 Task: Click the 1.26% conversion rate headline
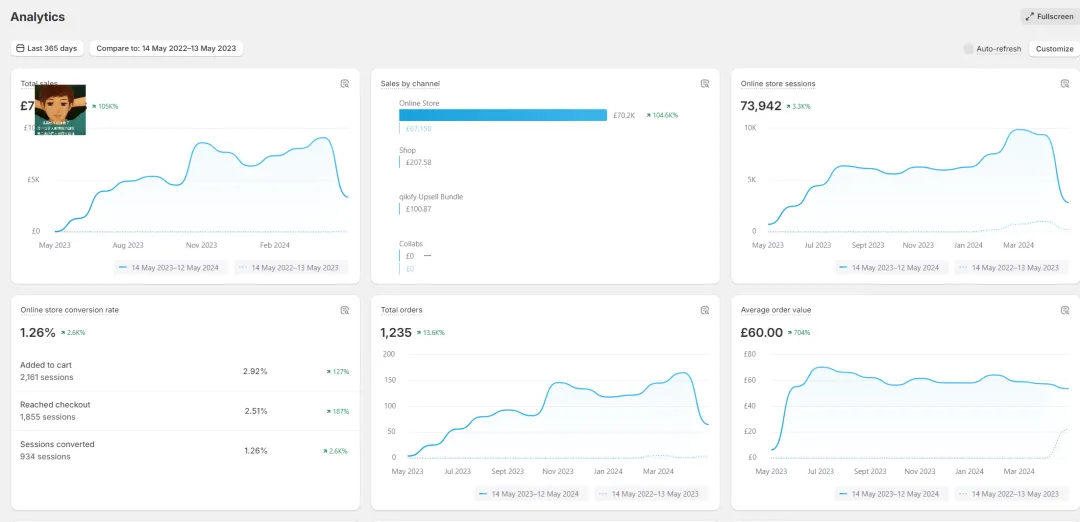click(x=38, y=333)
